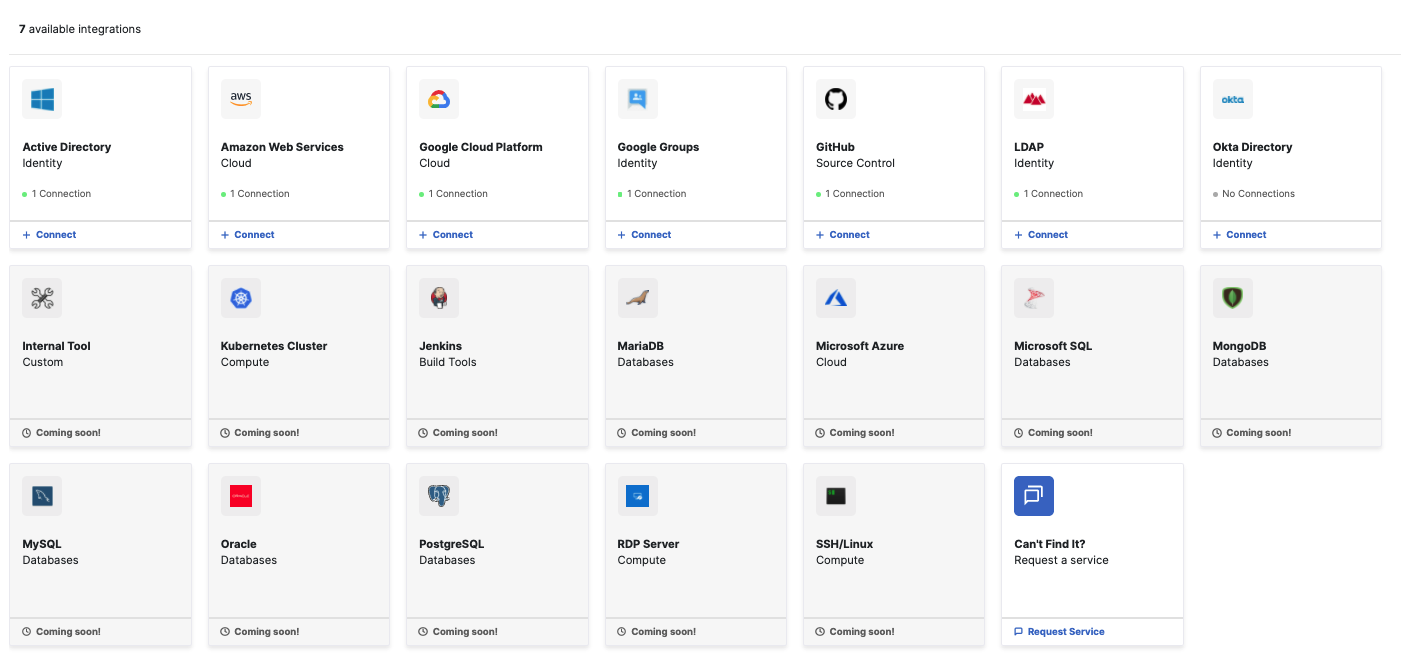
Task: Click the Jenkins card title
Action: 441,346
